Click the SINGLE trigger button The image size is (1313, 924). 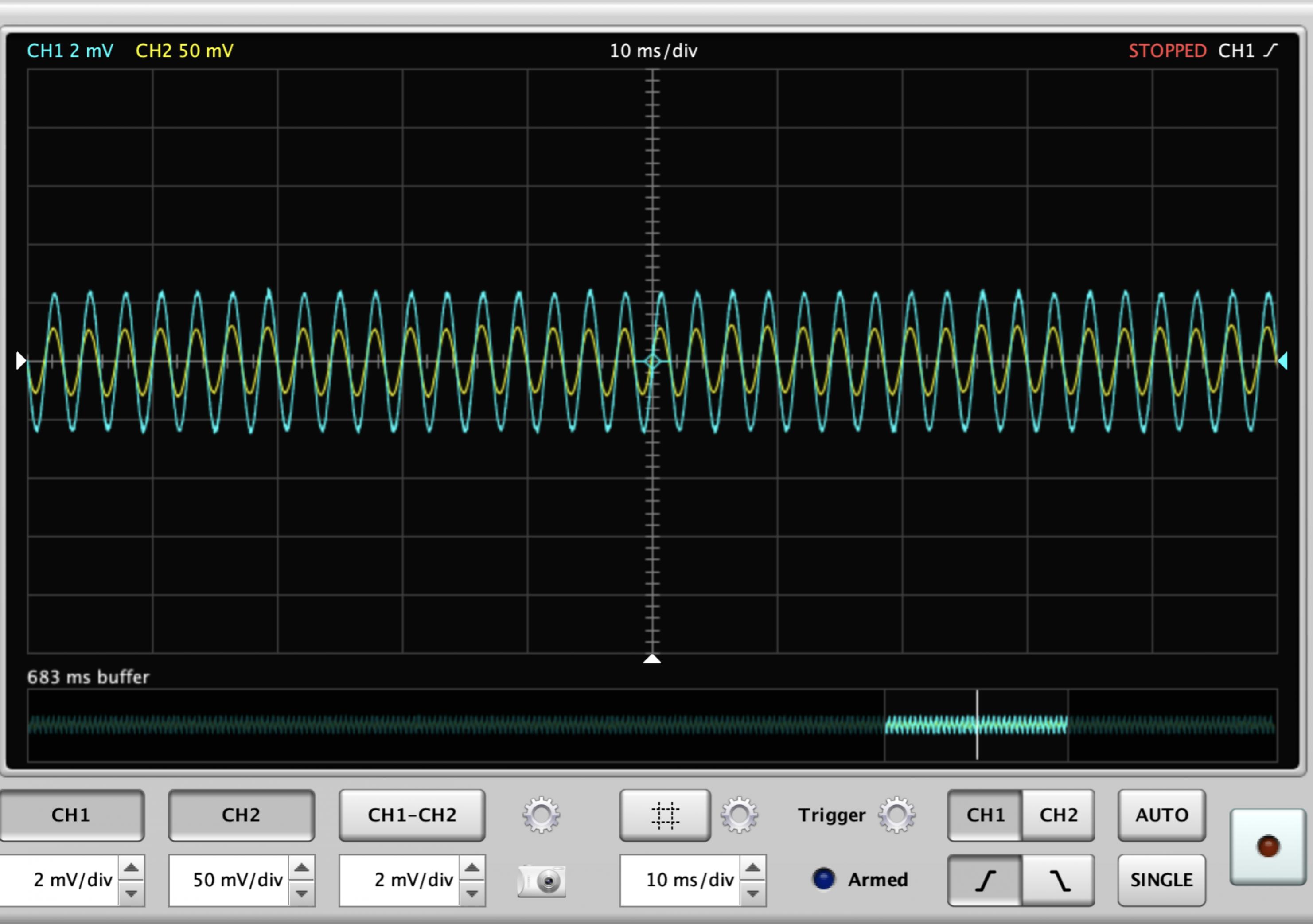[1161, 880]
